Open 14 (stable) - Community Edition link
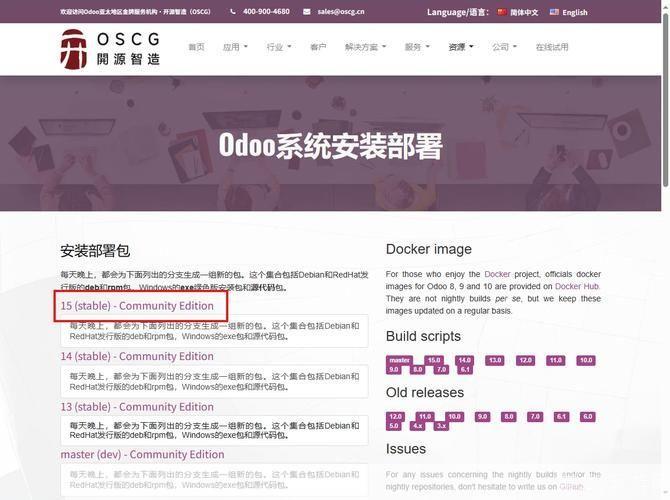 pyautogui.click(x=137, y=356)
